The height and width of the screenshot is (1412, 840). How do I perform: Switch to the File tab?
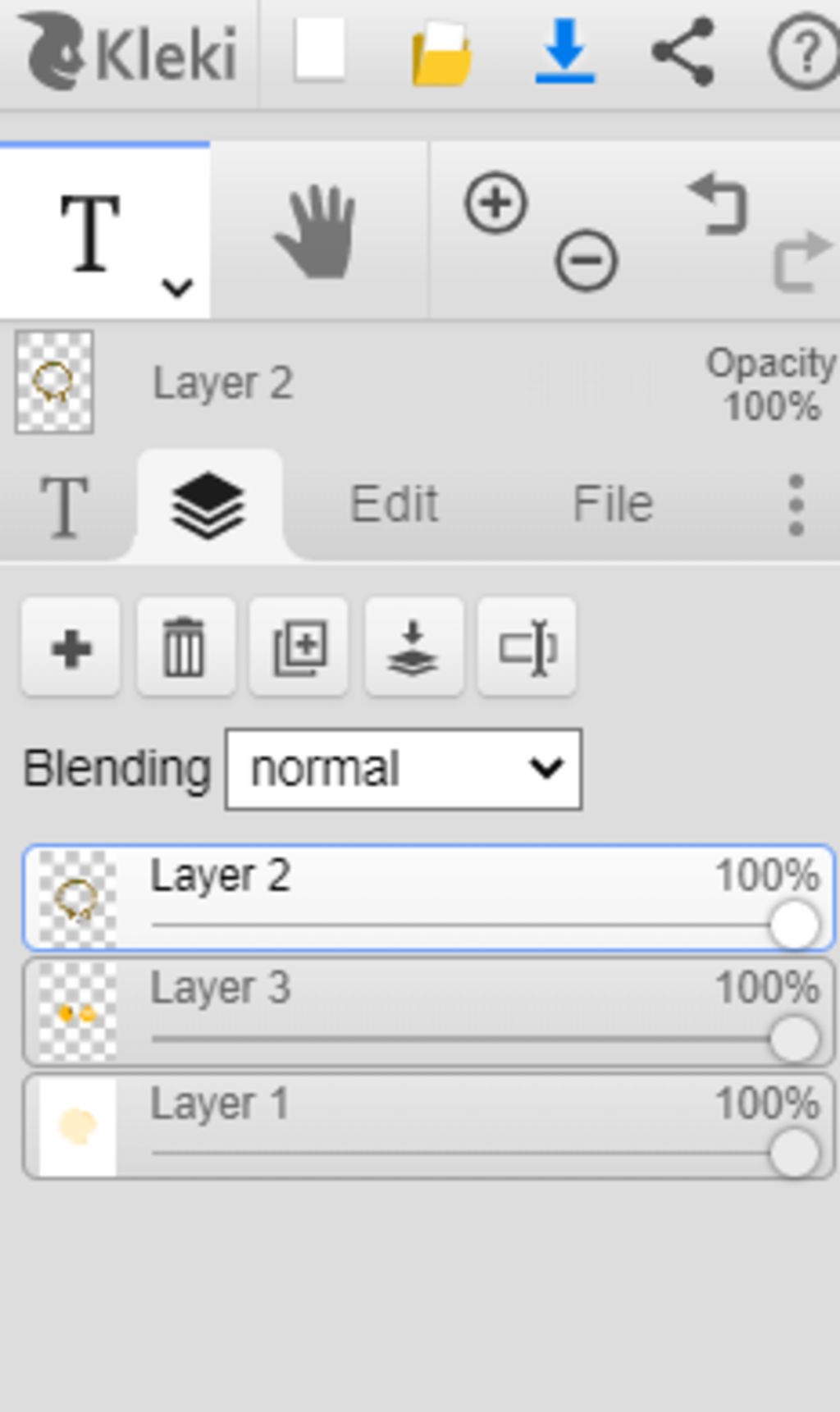pyautogui.click(x=613, y=504)
